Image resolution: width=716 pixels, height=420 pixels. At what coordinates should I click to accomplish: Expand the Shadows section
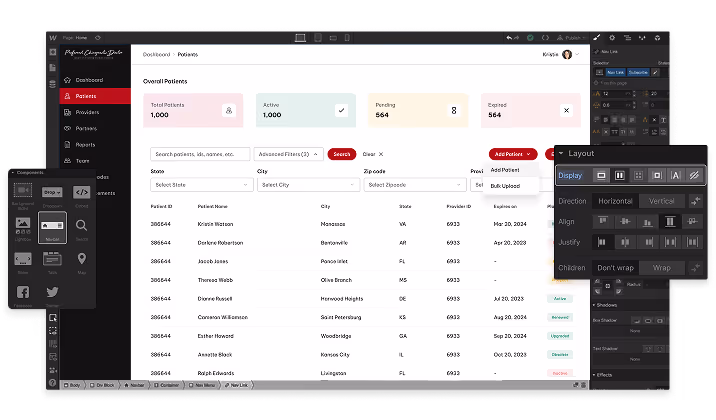605,305
